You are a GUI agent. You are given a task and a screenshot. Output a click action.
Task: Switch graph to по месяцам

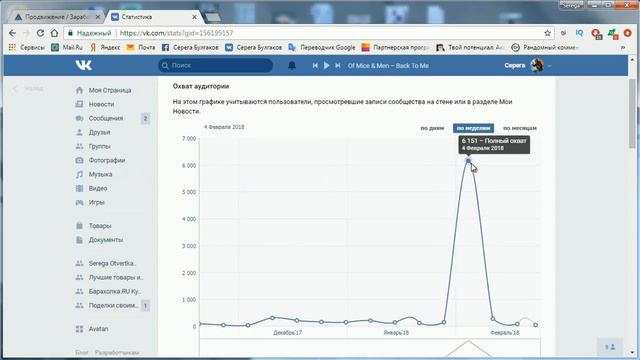(520, 128)
